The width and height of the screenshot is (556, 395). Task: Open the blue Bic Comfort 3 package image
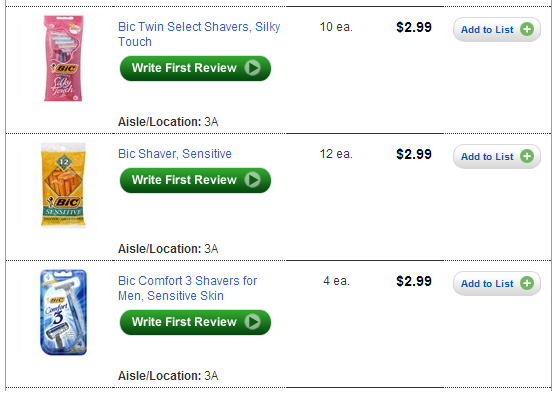[63, 312]
